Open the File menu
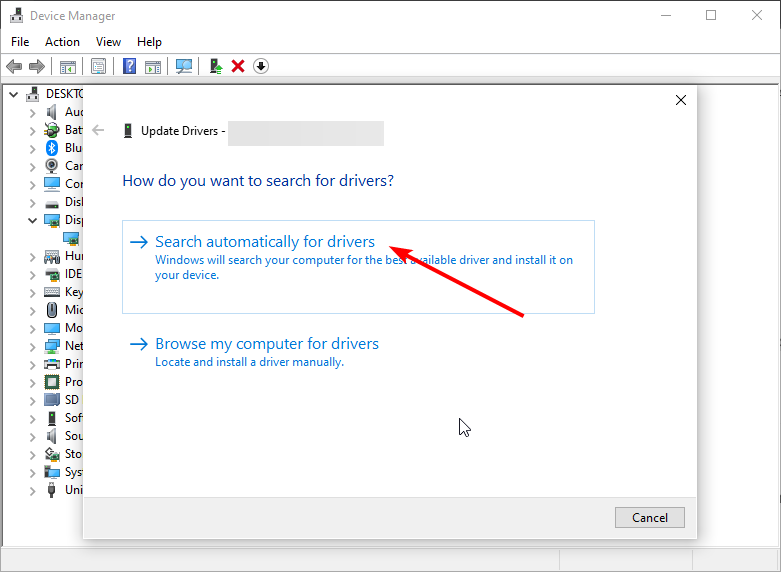The image size is (781, 572). point(20,42)
